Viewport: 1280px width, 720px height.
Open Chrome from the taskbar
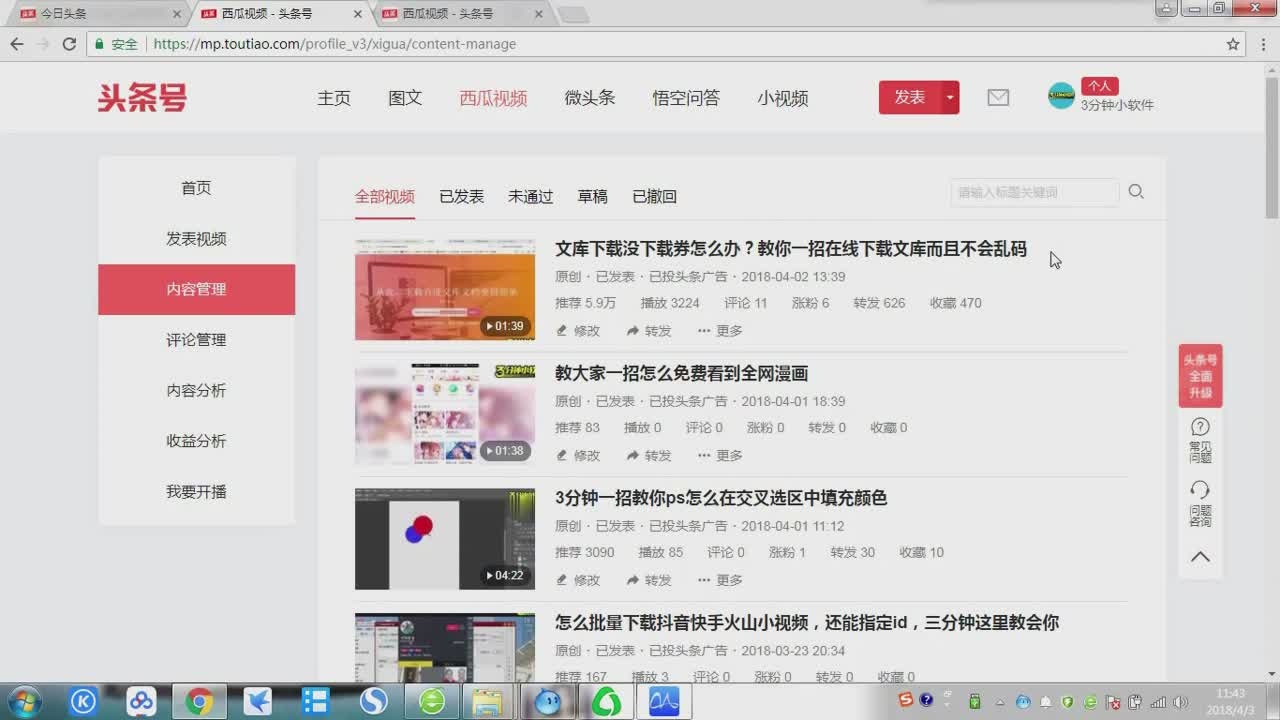tap(199, 702)
